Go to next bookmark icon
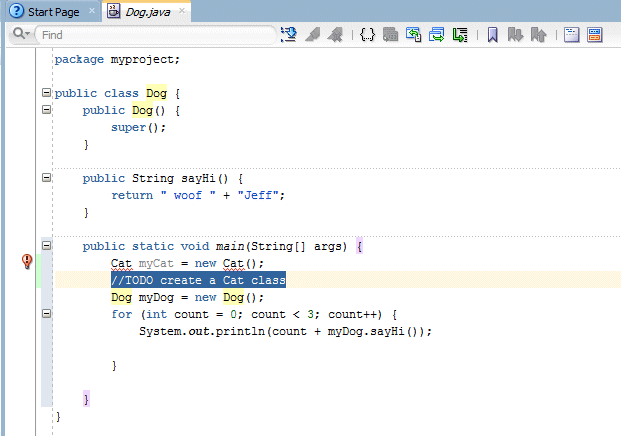The height and width of the screenshot is (436, 621). [515, 34]
